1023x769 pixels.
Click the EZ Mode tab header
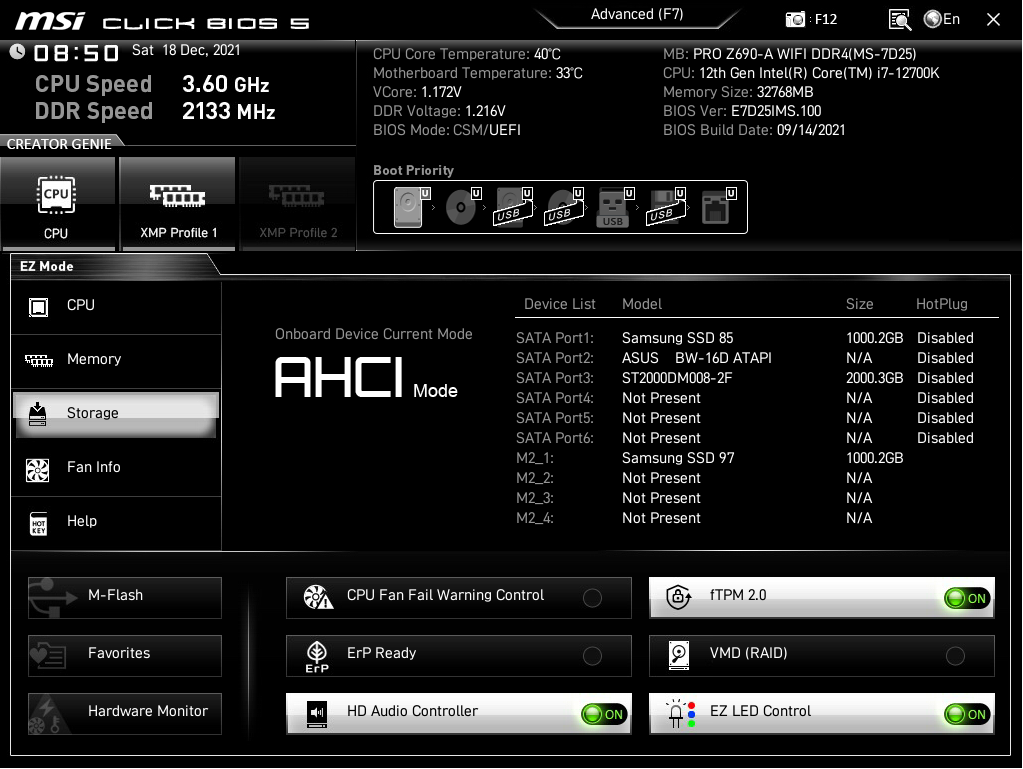[x=47, y=266]
